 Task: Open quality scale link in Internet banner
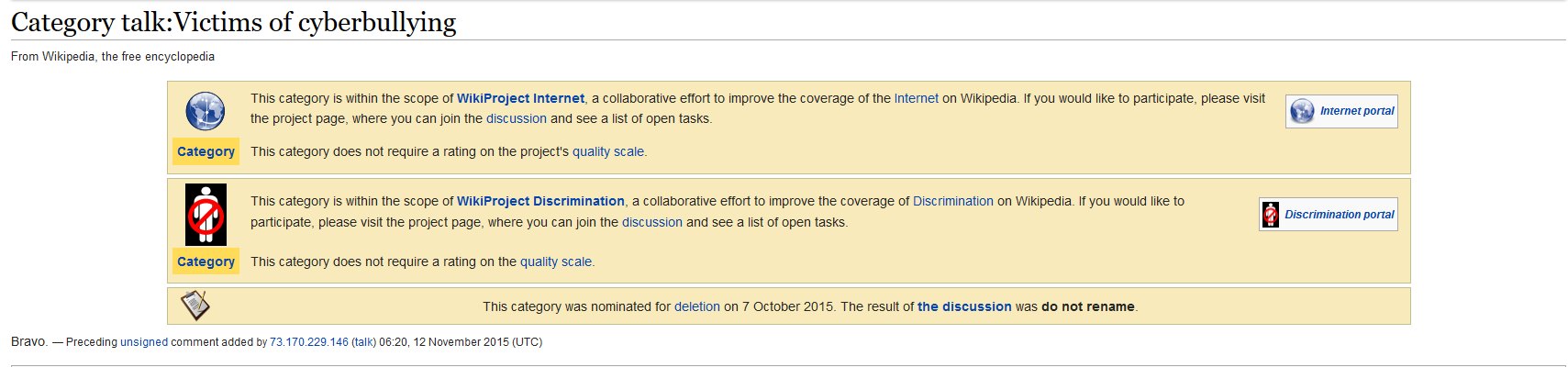608,151
